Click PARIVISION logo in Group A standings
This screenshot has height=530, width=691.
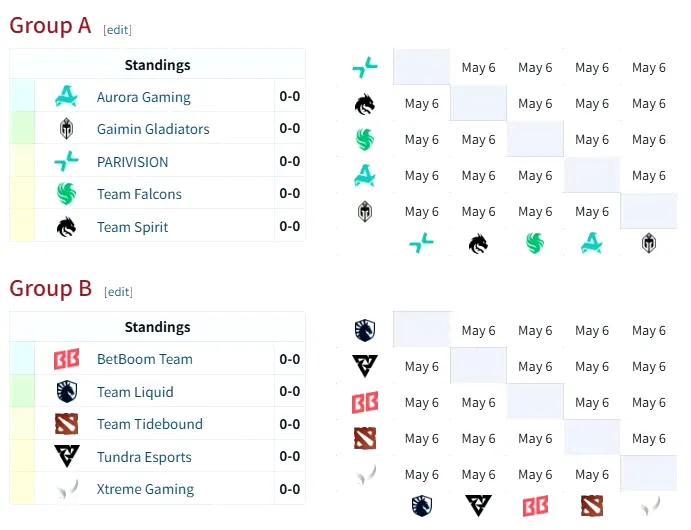pyautogui.click(x=67, y=162)
